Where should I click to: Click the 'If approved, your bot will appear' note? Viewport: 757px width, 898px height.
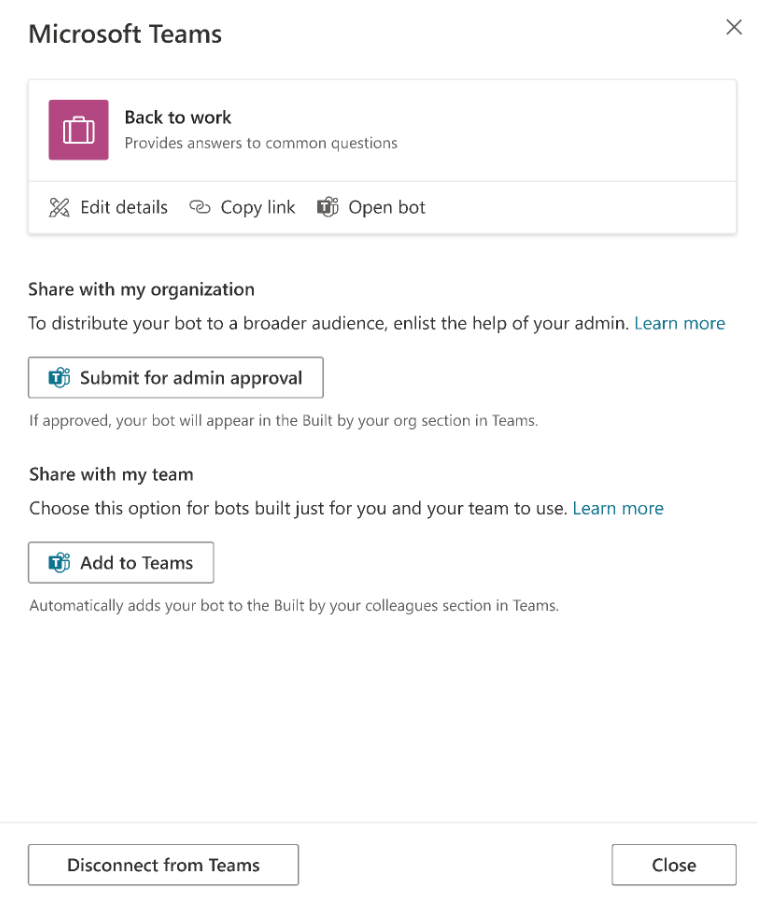[x=283, y=421]
